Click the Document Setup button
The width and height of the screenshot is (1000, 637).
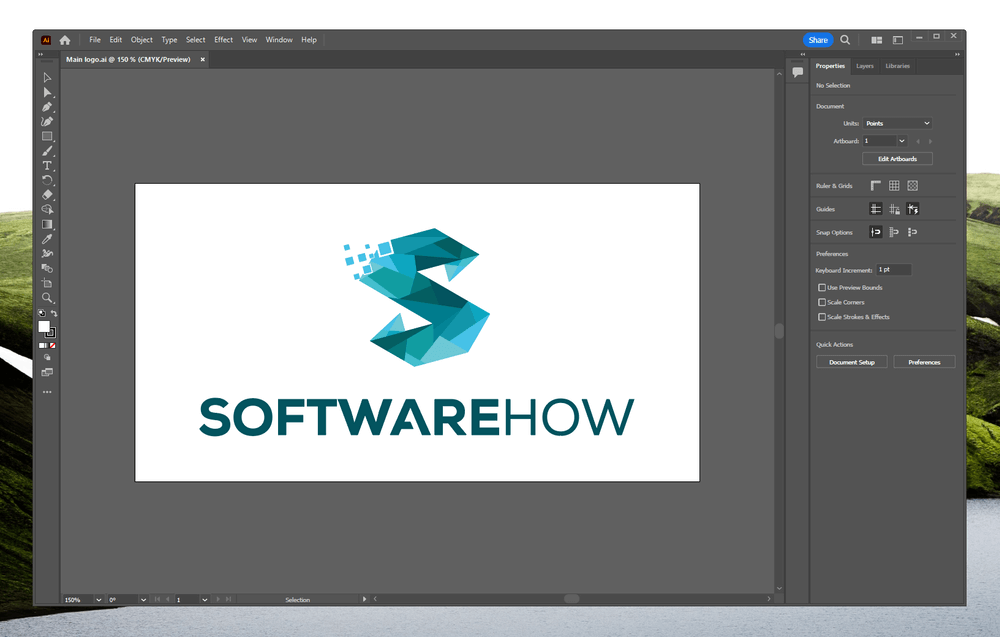(851, 362)
